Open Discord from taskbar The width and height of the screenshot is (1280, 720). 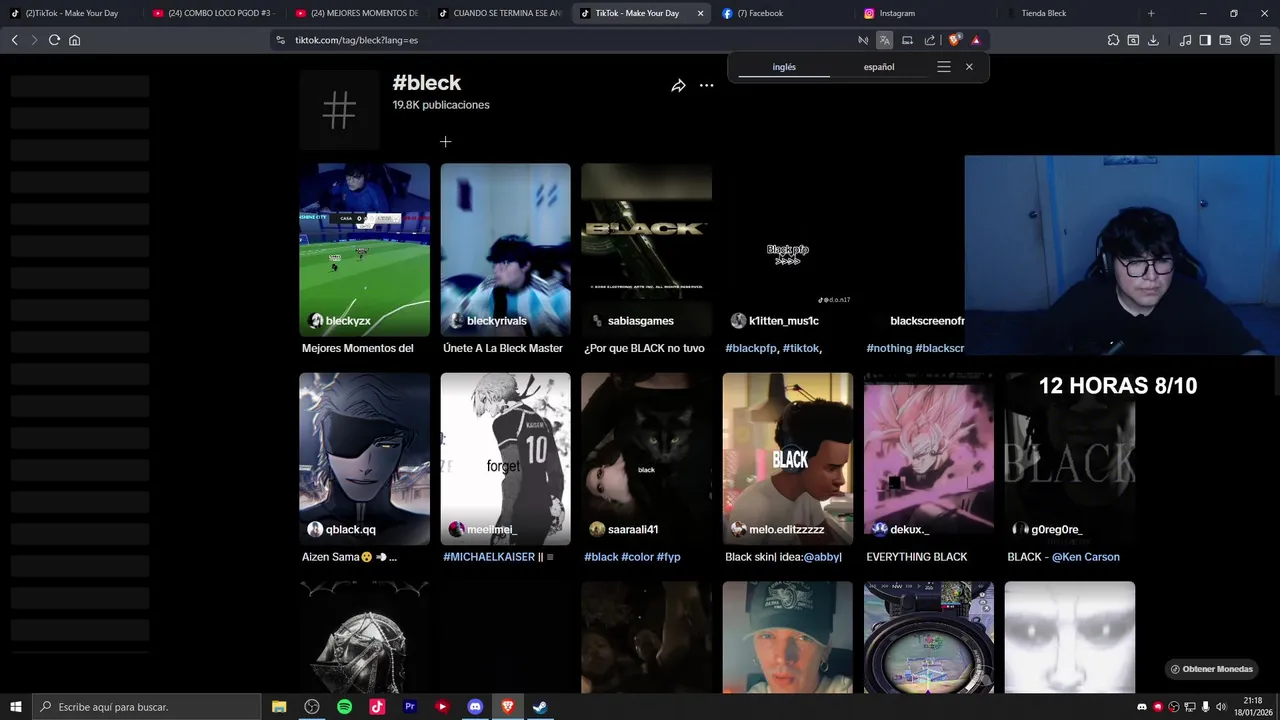point(475,707)
